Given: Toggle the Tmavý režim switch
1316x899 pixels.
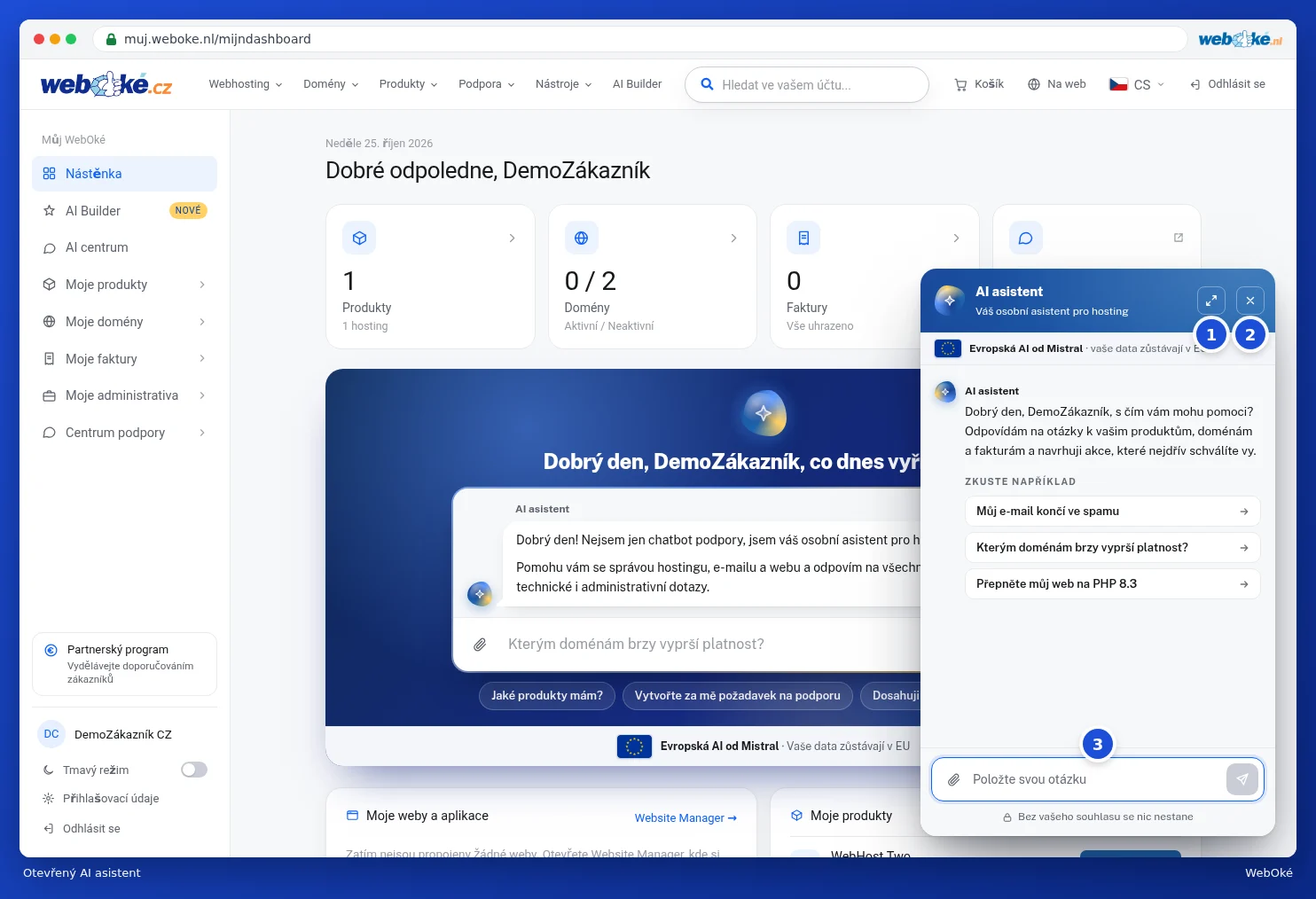Looking at the screenshot, I should click(194, 770).
